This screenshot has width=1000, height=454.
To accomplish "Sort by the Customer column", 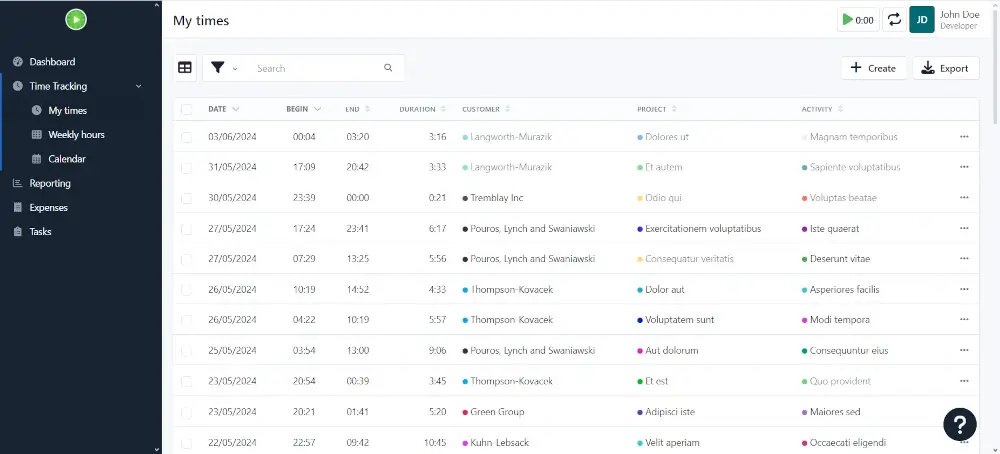I will (x=487, y=109).
